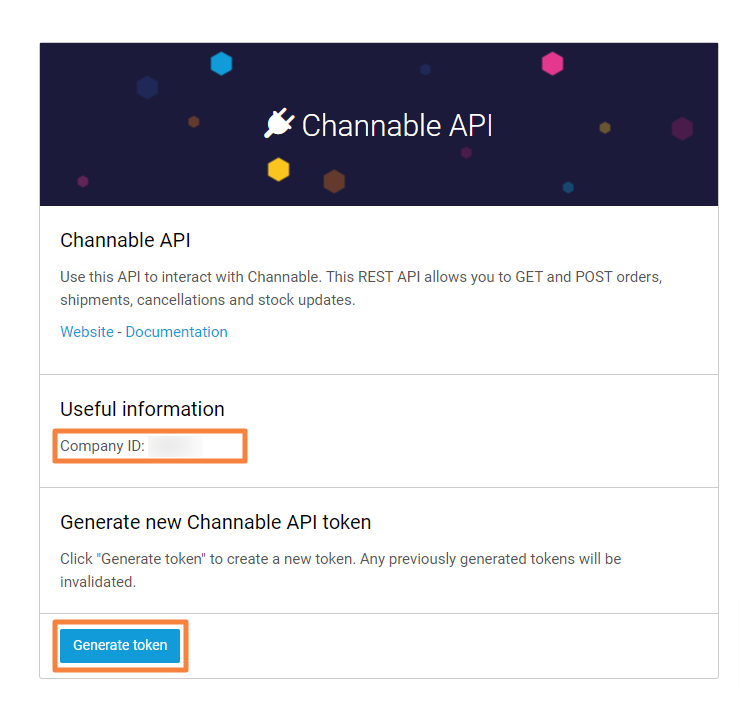Click the REST API description paragraph
This screenshot has width=740, height=713.
361,288
